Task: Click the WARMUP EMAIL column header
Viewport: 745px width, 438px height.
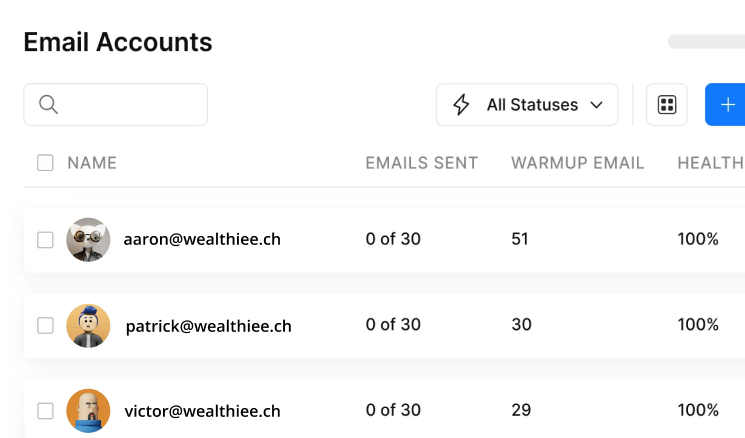Action: point(577,163)
